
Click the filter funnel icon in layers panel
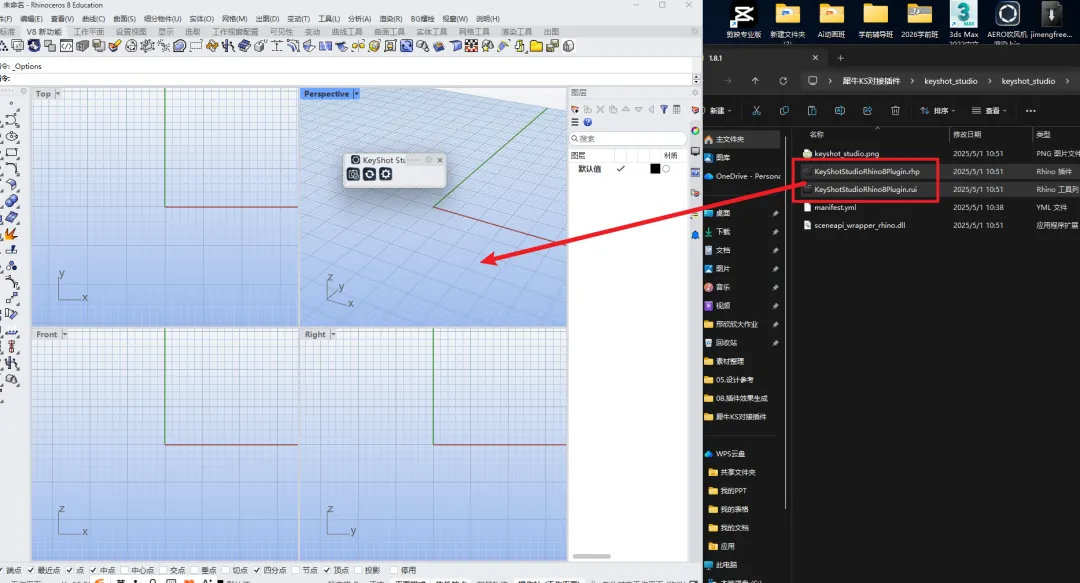click(x=664, y=110)
